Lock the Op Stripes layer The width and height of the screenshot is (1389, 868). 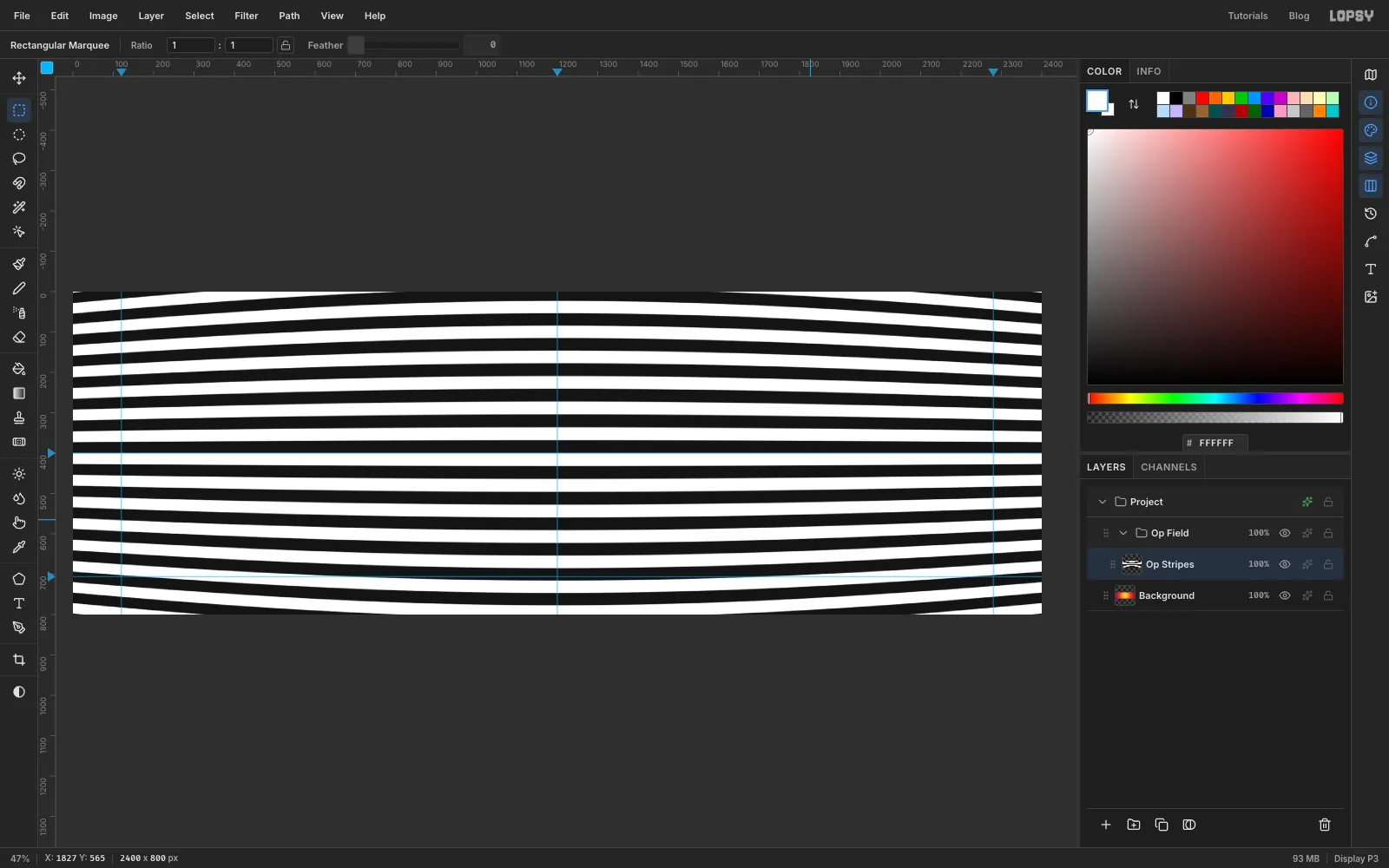click(1328, 564)
